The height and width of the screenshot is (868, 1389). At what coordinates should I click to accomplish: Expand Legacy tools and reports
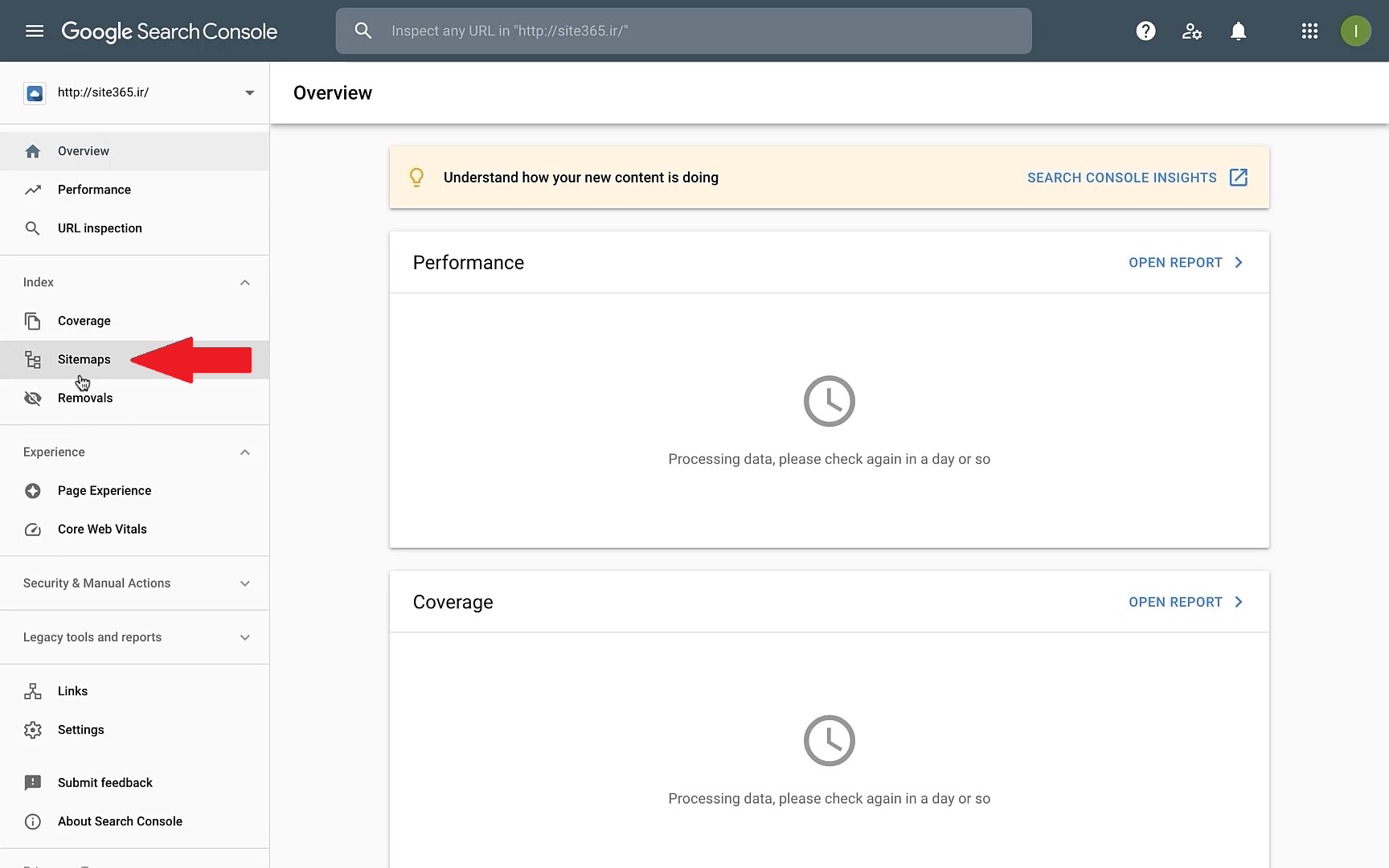click(x=245, y=637)
